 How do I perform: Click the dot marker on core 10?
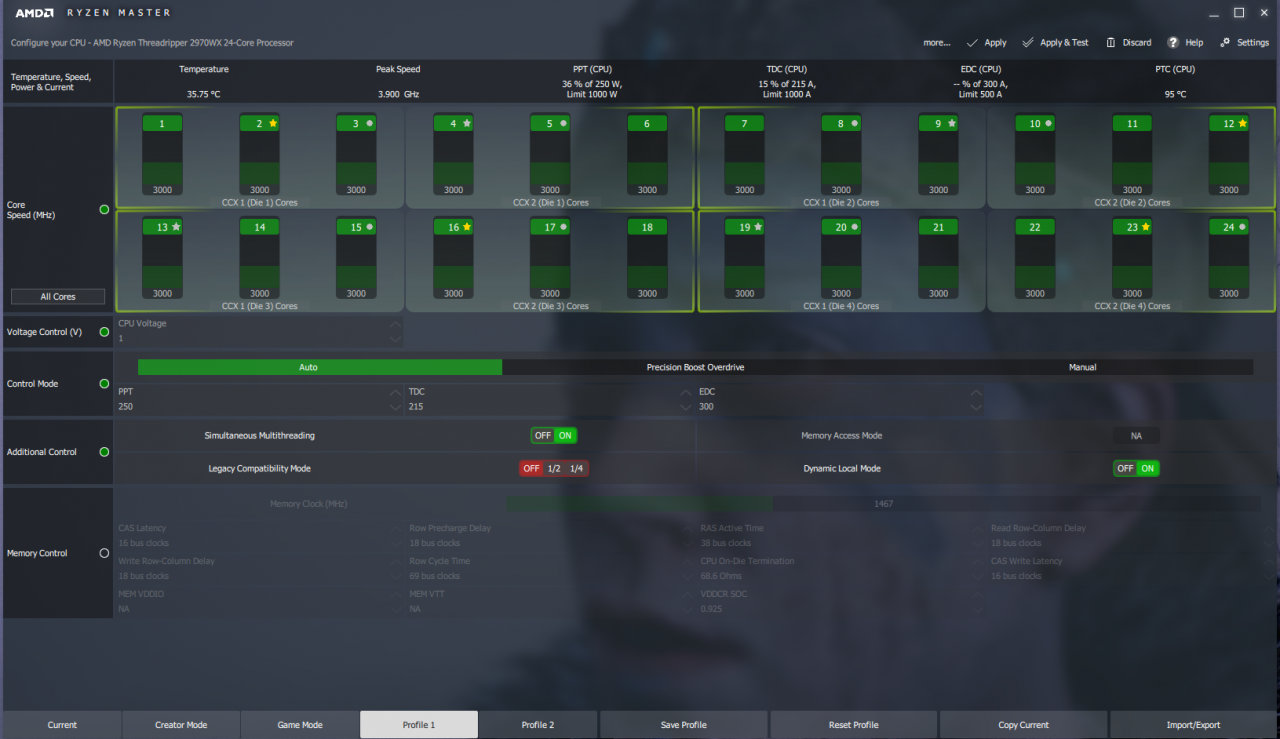pos(1048,123)
